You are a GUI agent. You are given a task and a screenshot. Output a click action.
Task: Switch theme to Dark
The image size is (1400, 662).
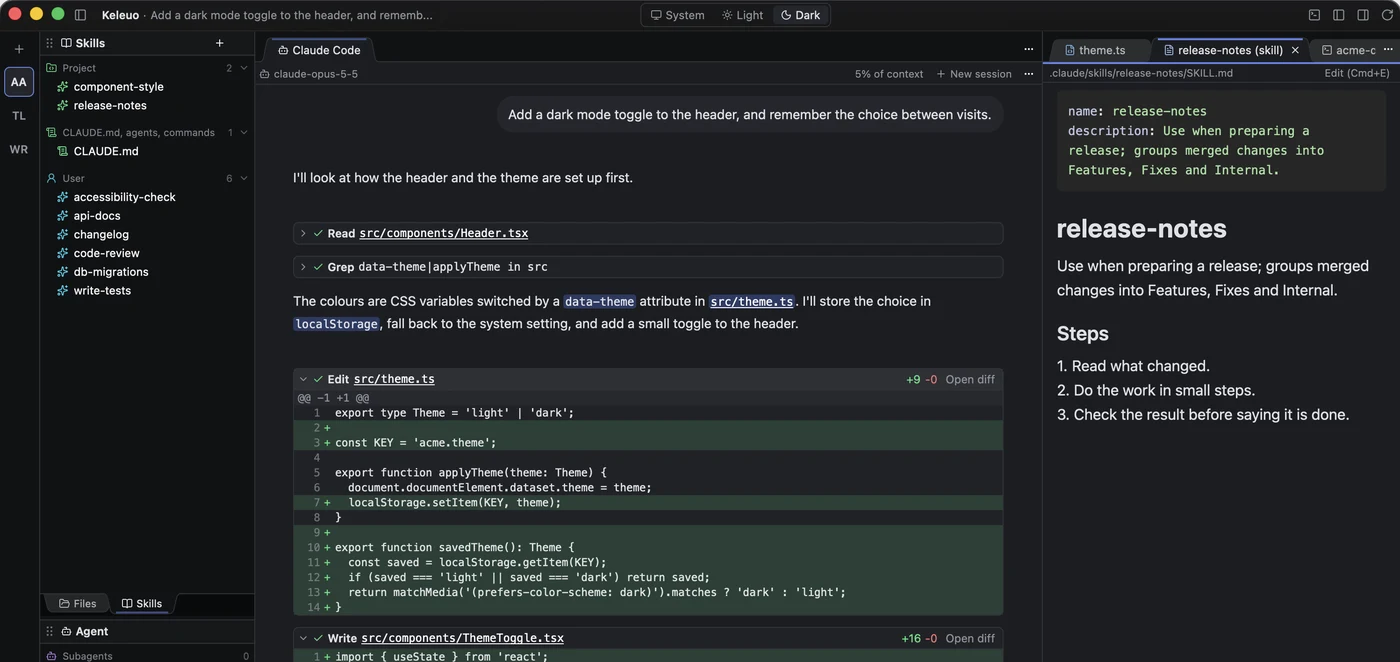click(x=800, y=15)
